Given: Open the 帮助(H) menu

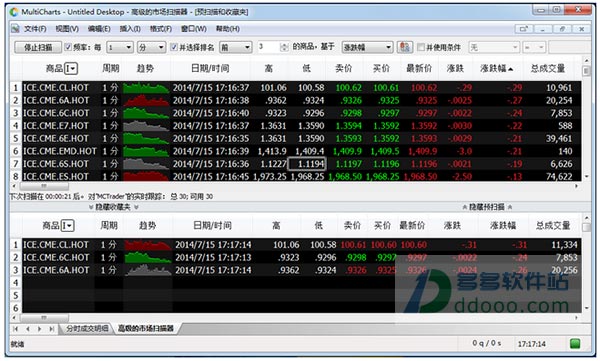Looking at the screenshot, I should click(228, 29).
